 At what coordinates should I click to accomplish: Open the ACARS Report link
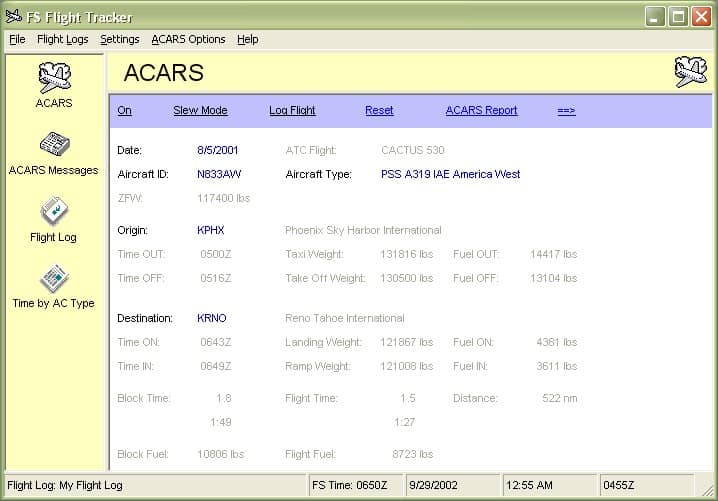coord(481,110)
